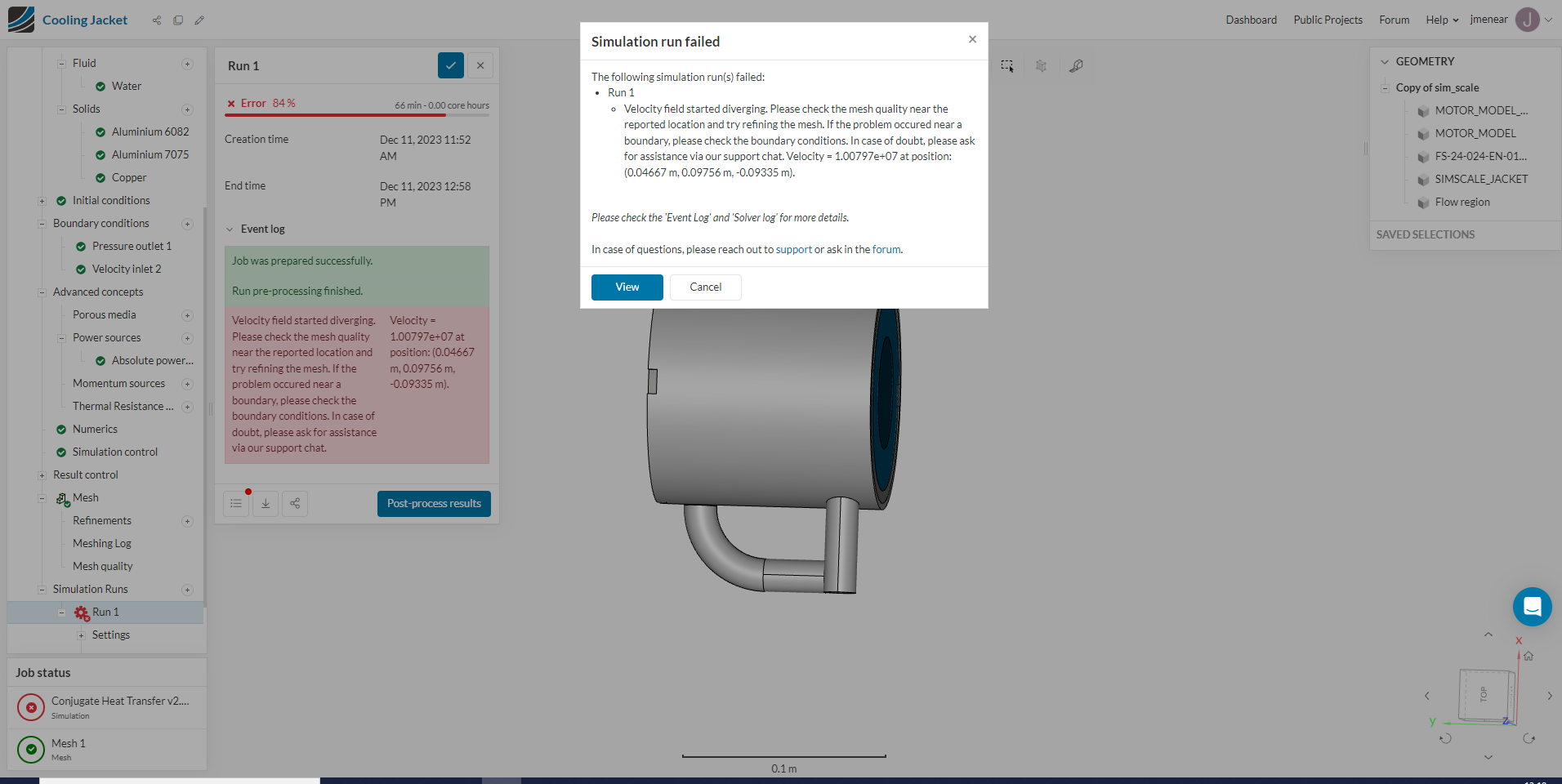Open the mesh clip cube icon in toolbar

[1041, 66]
